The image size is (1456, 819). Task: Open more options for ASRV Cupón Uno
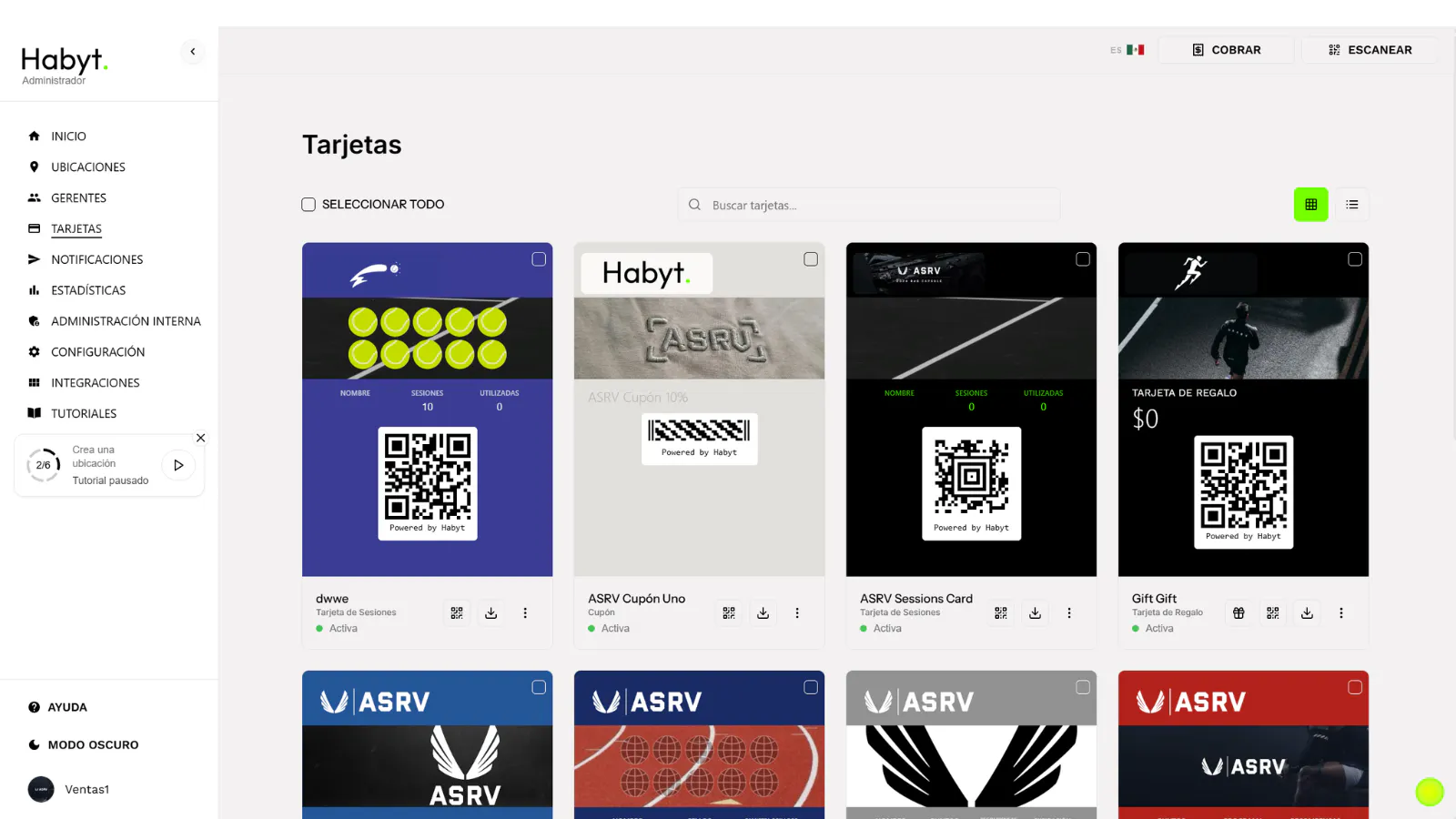click(797, 613)
